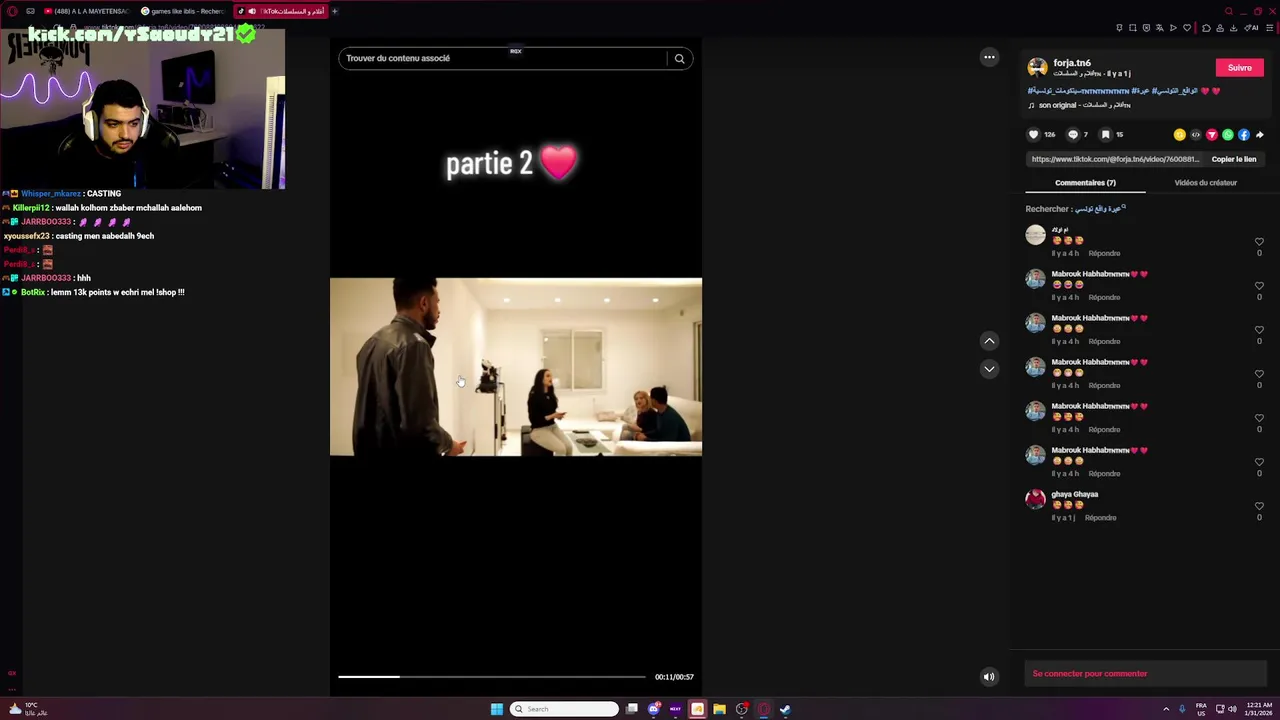Click the ghaya Ghayaa commenter name
1280x720 pixels.
tap(1074, 494)
